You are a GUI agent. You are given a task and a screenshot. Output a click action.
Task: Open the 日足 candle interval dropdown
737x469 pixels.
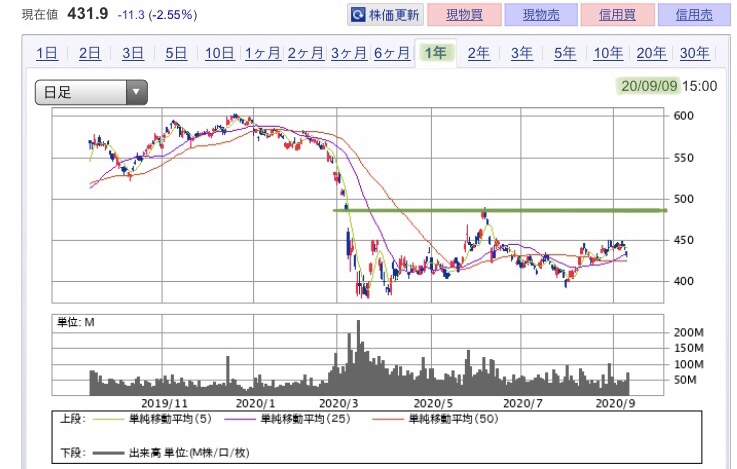[91, 92]
